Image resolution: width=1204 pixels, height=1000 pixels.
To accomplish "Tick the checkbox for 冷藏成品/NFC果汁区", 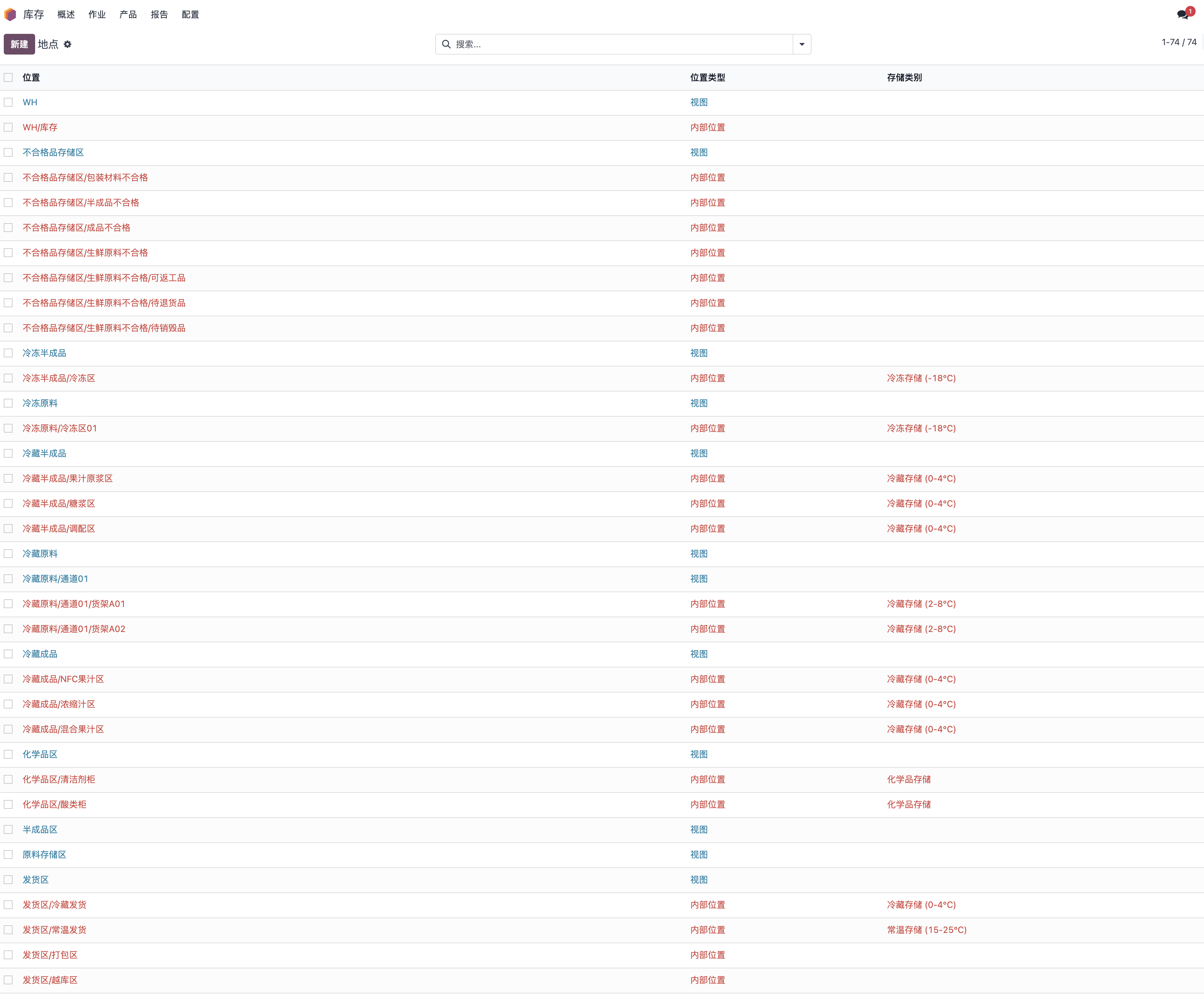I will click(8, 679).
